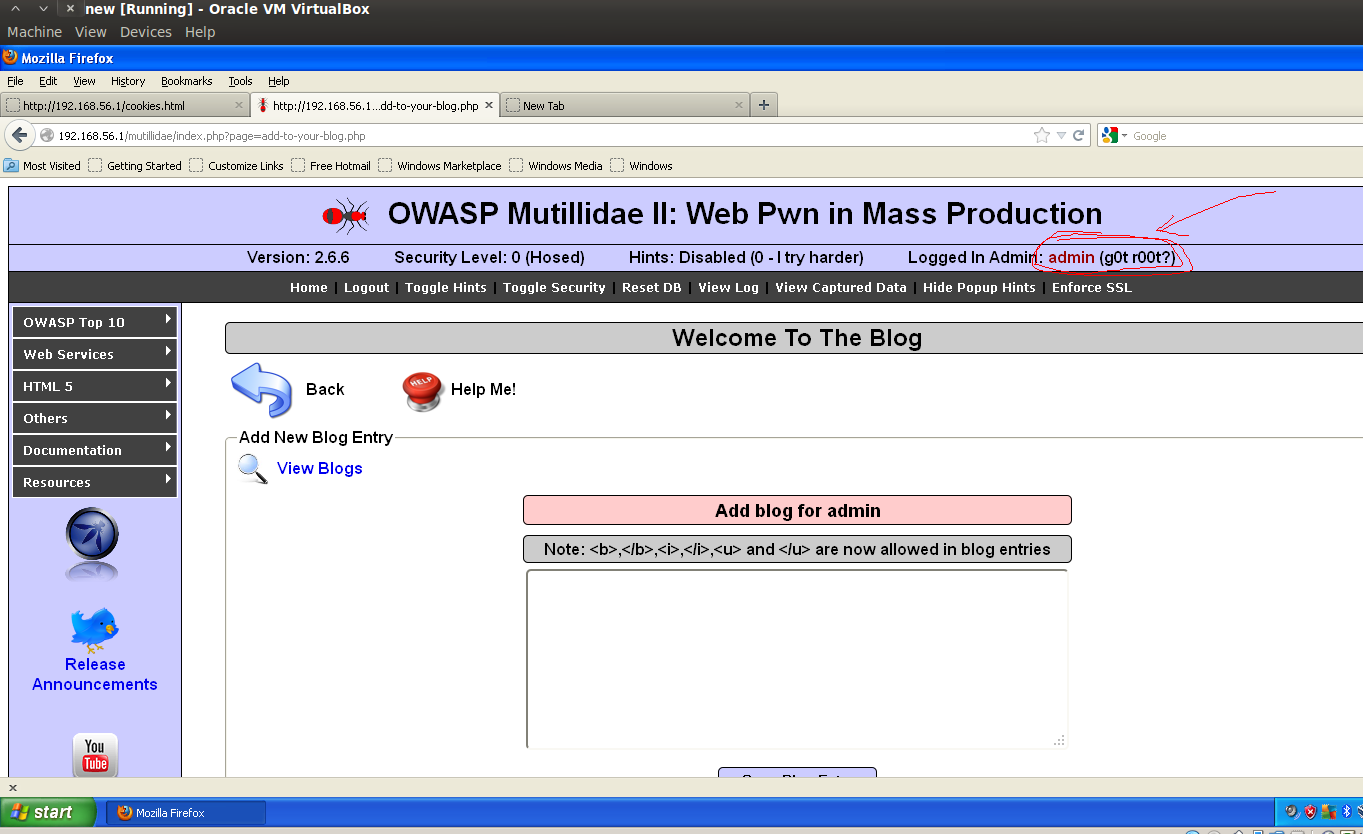Click the View Blogs magnifier icon
The image size is (1363, 834).
click(x=253, y=469)
